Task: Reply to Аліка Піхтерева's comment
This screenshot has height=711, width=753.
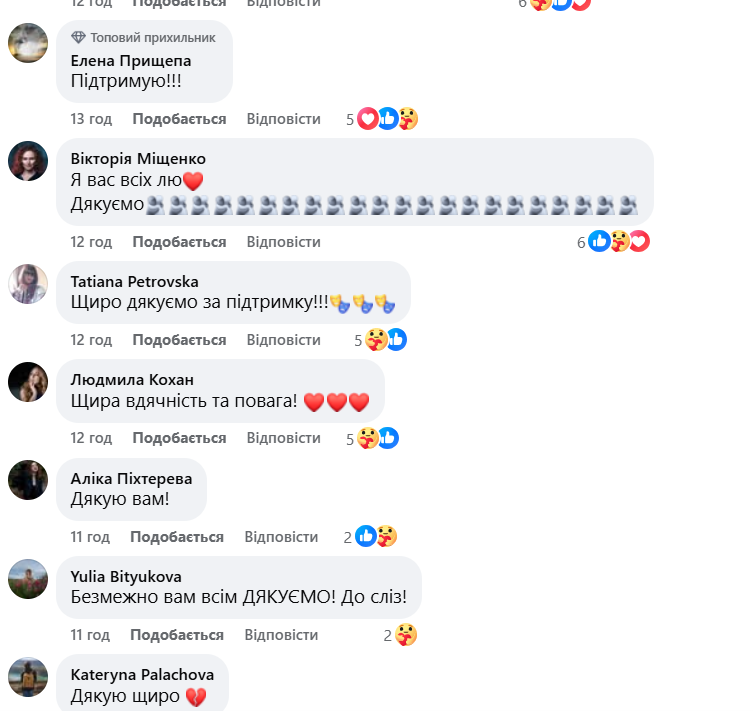Action: 281,537
